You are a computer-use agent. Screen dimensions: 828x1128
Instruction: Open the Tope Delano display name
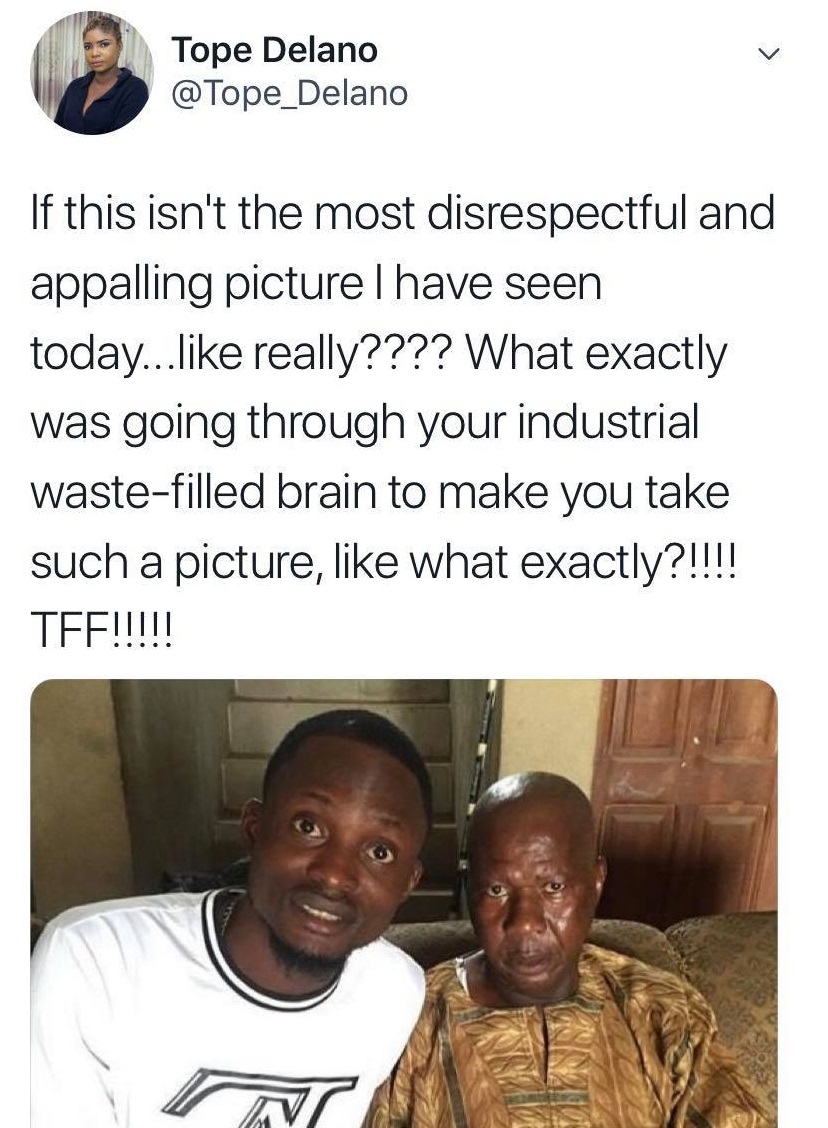(274, 48)
